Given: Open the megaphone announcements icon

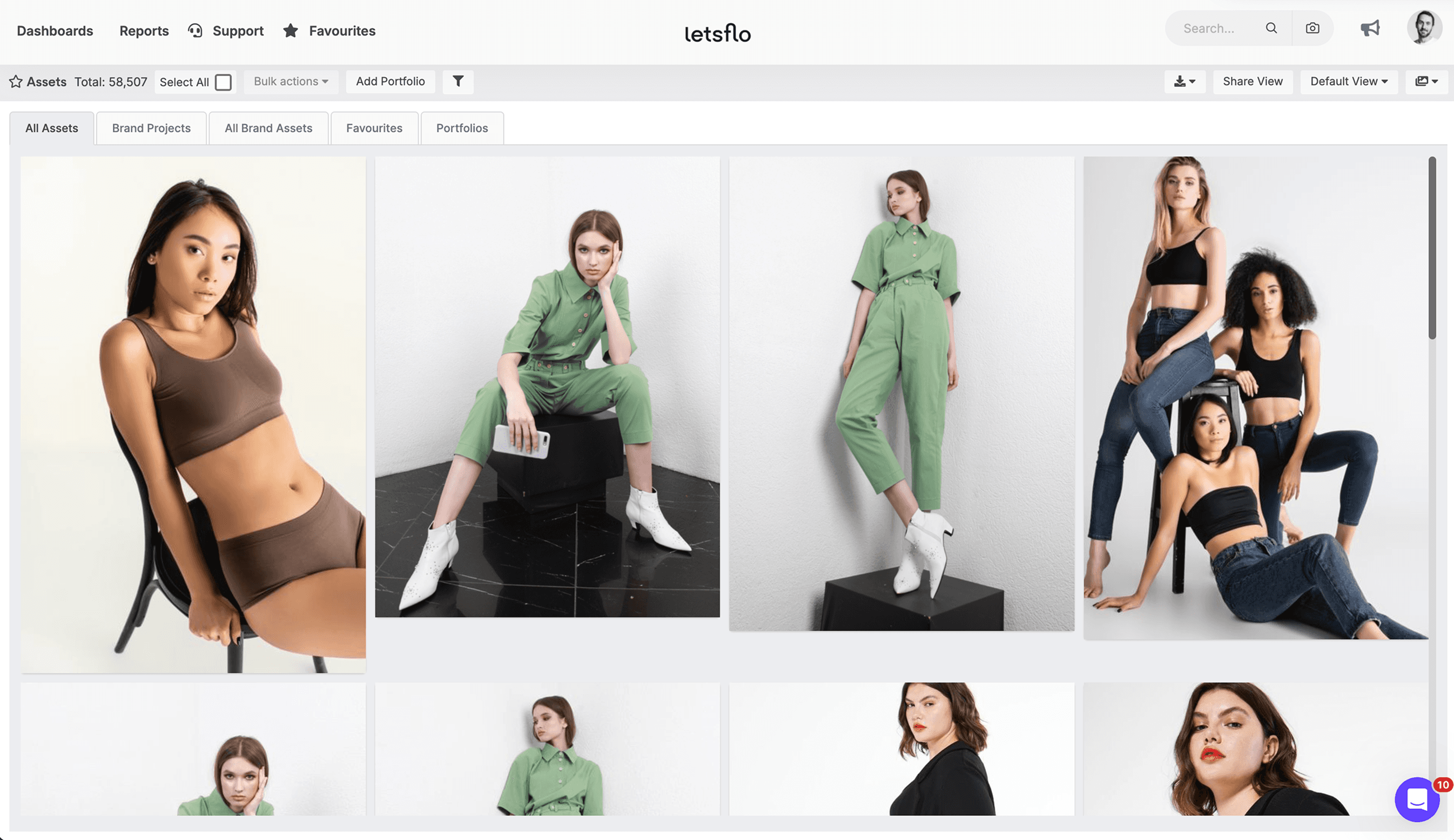Looking at the screenshot, I should [x=1370, y=28].
